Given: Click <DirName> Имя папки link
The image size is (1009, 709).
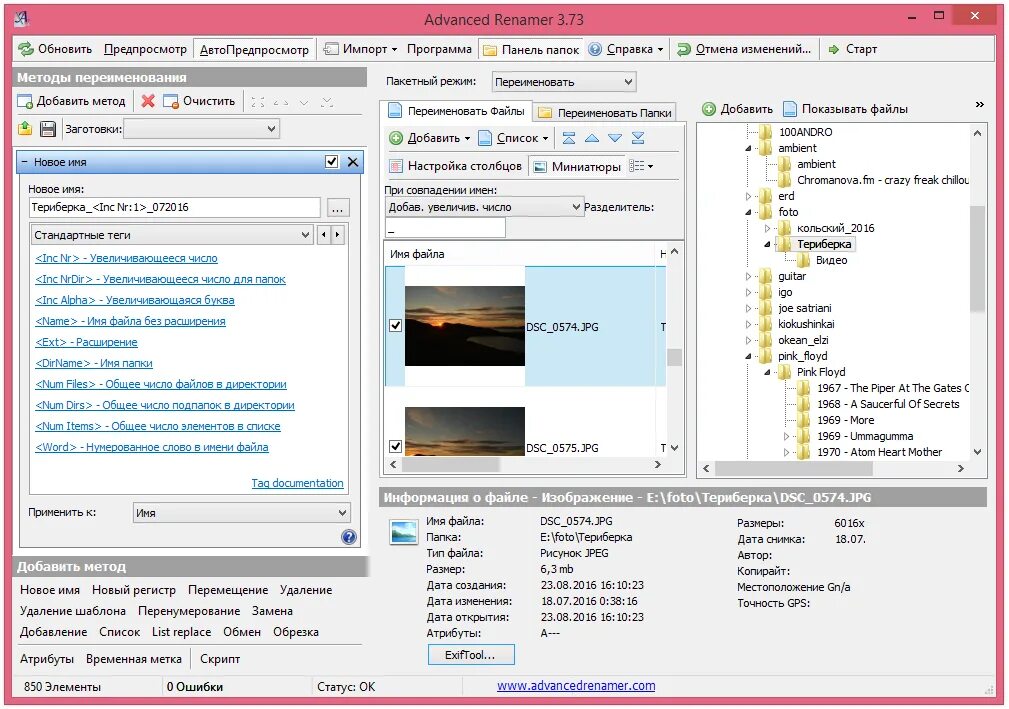Looking at the screenshot, I should click(94, 363).
